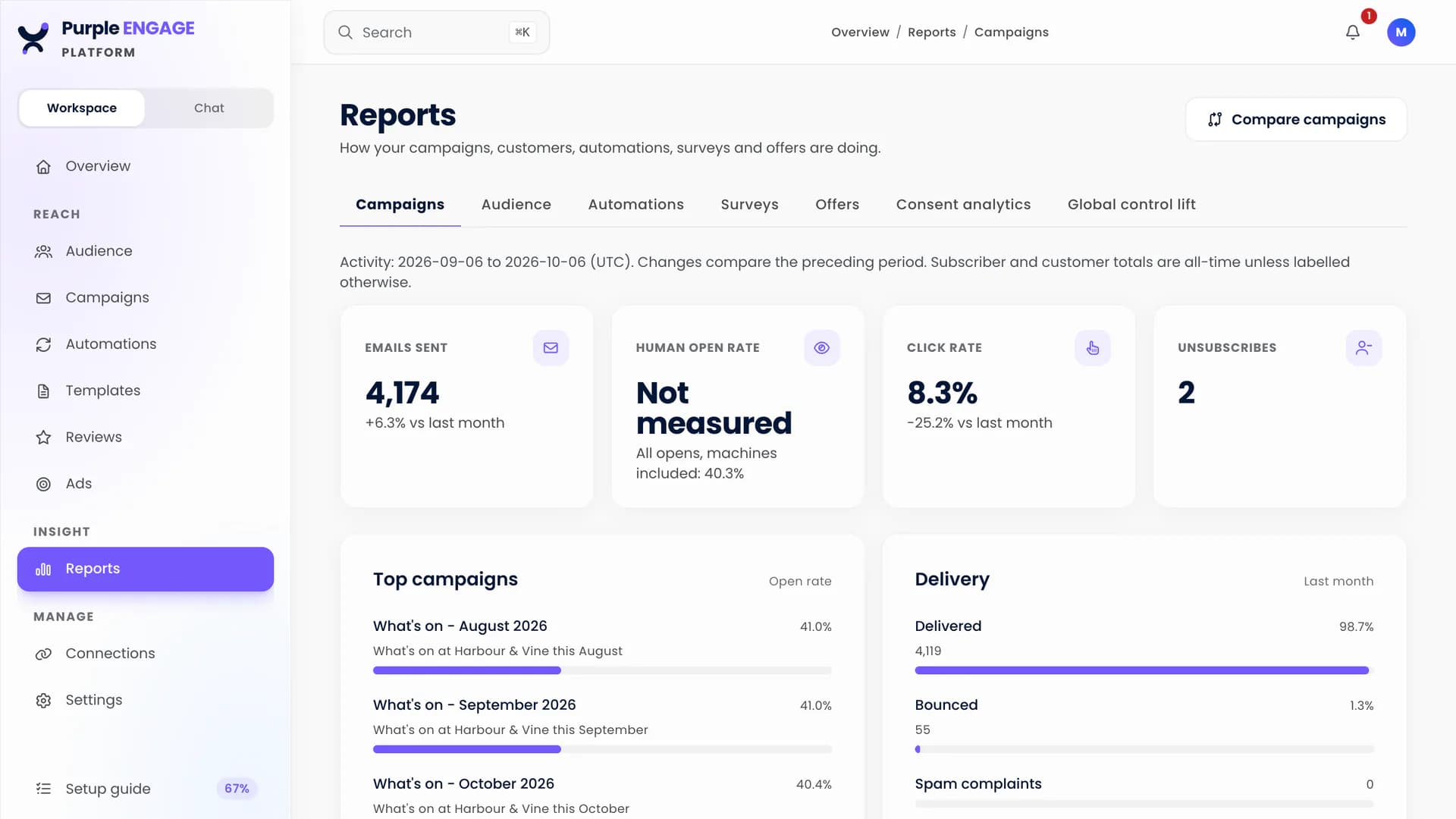Screen dimensions: 1456x819
Task: Click the Ads target icon in sidebar
Action: (x=43, y=484)
